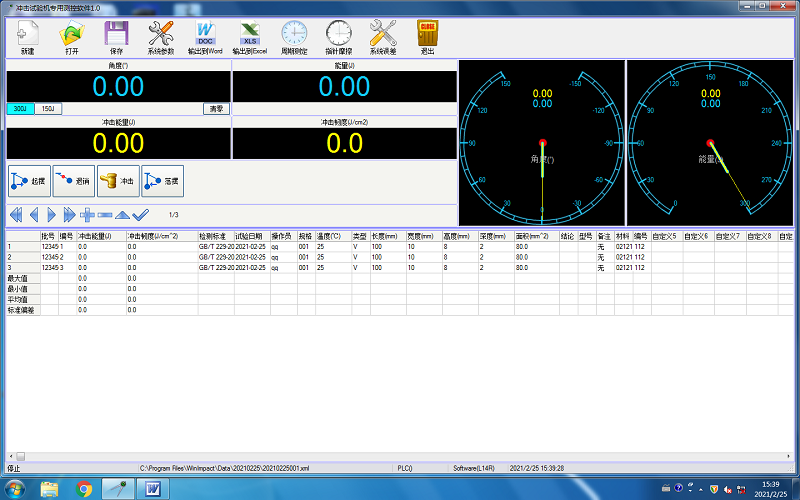Click the 最大值 summary row label
The width and height of the screenshot is (800, 500).
(23, 278)
